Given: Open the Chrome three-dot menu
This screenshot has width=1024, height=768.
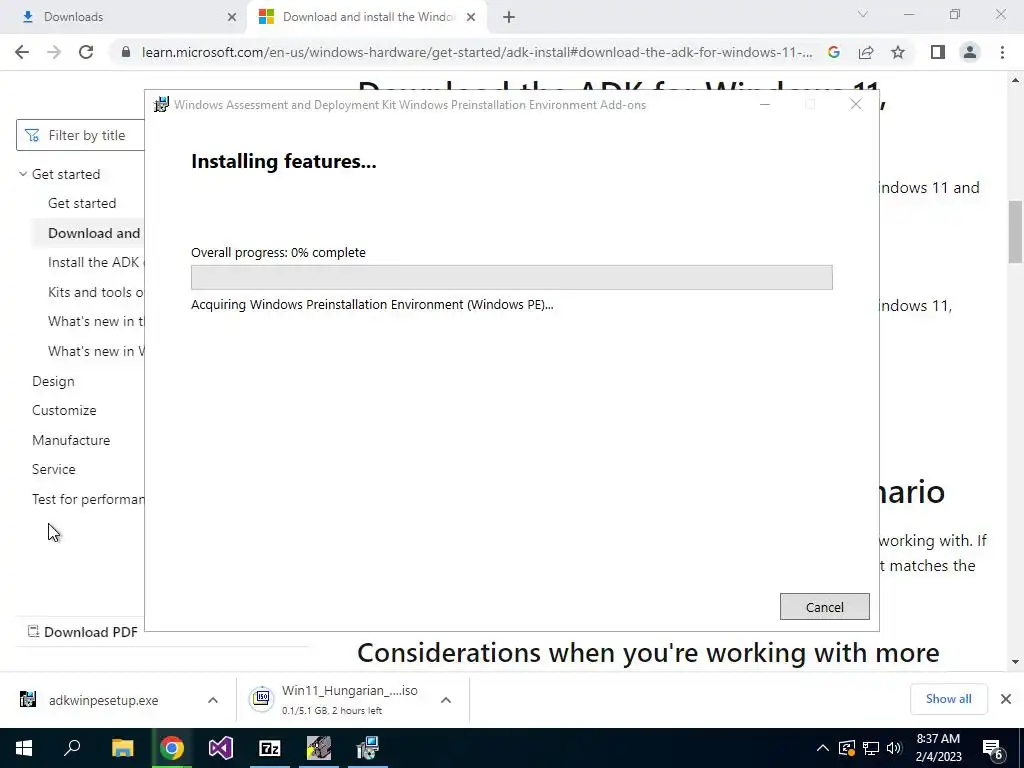Looking at the screenshot, I should [1002, 52].
